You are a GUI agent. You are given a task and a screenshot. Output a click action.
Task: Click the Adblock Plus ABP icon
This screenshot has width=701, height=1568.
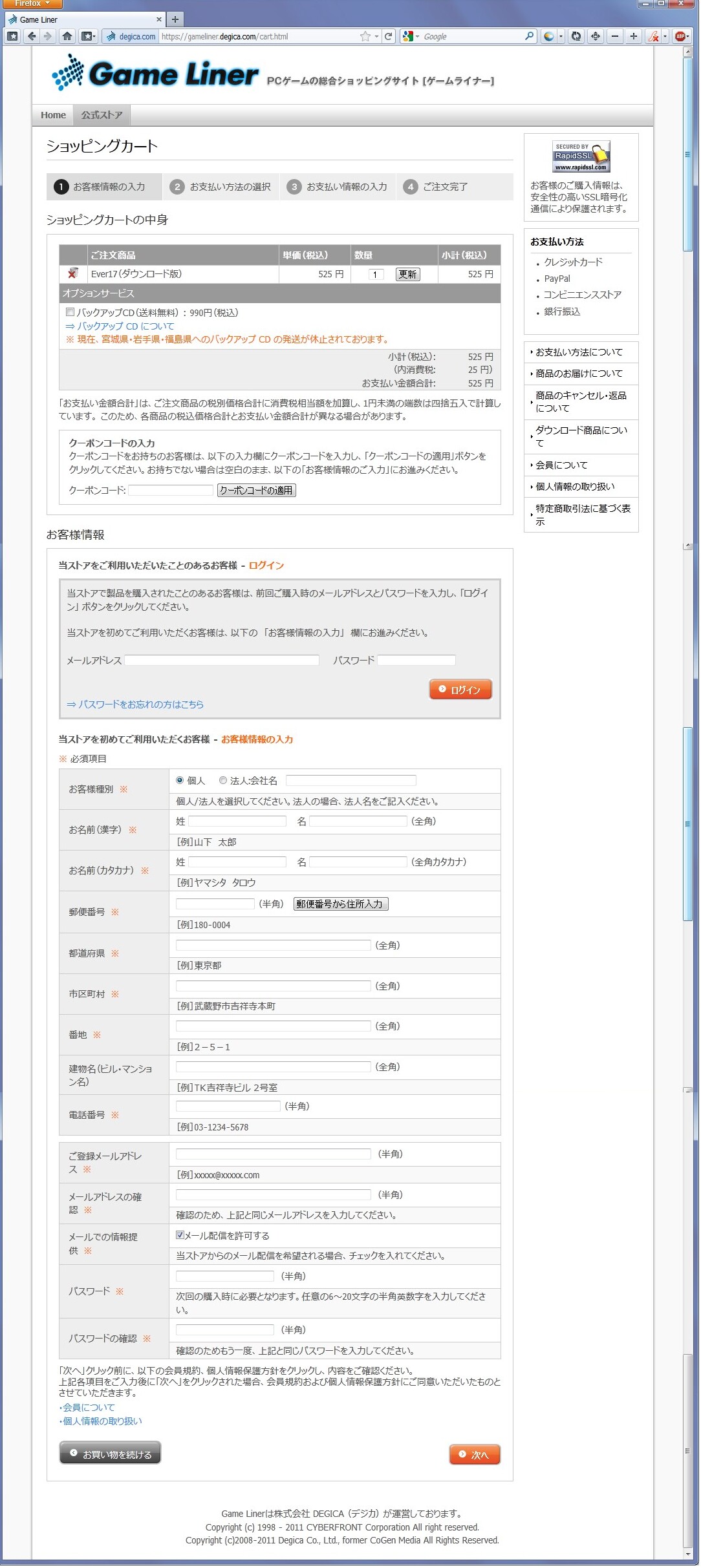tap(680, 36)
